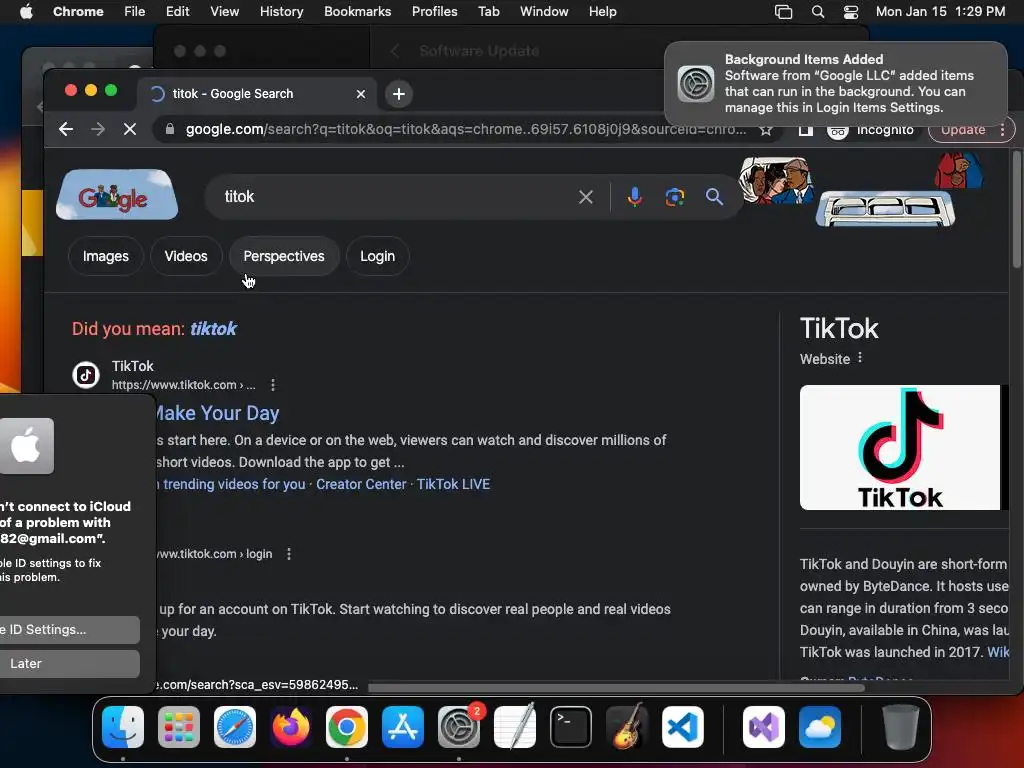Stop page loading with the X button
Viewport: 1024px width, 768px height.
[130, 129]
